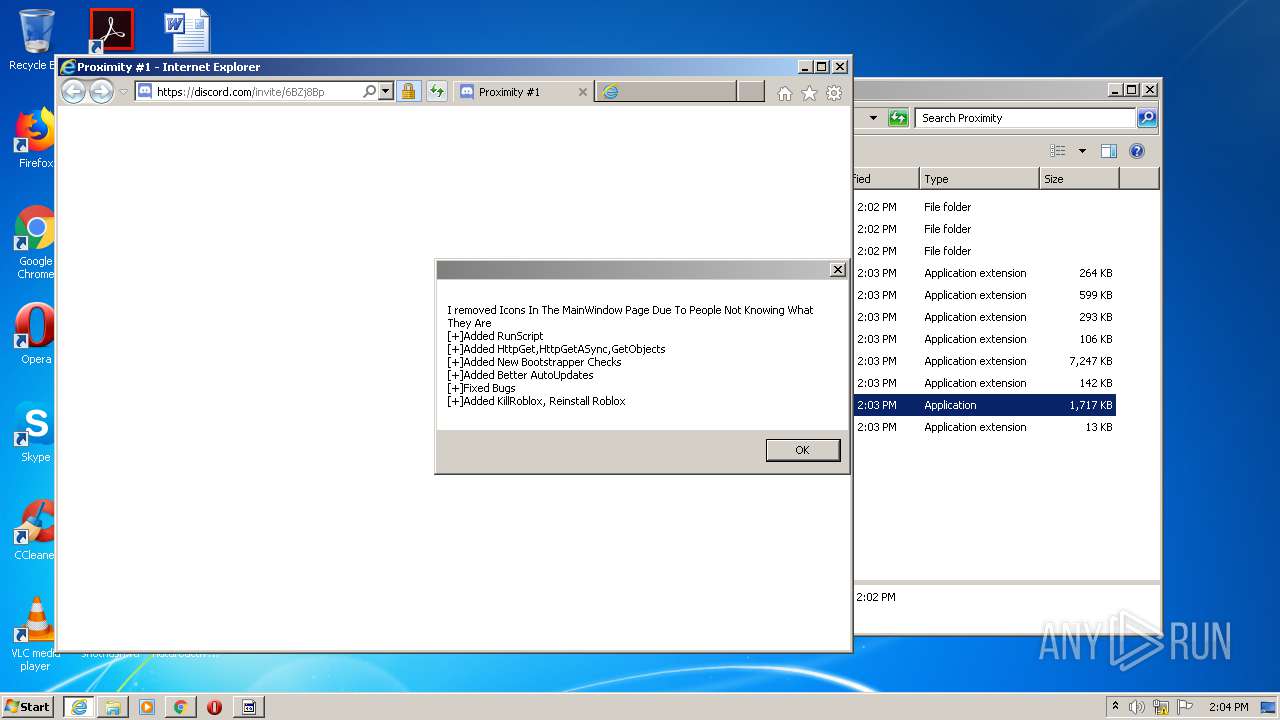This screenshot has height=720, width=1280.
Task: Open the Recycle Bin desktop icon
Action: coord(35,40)
